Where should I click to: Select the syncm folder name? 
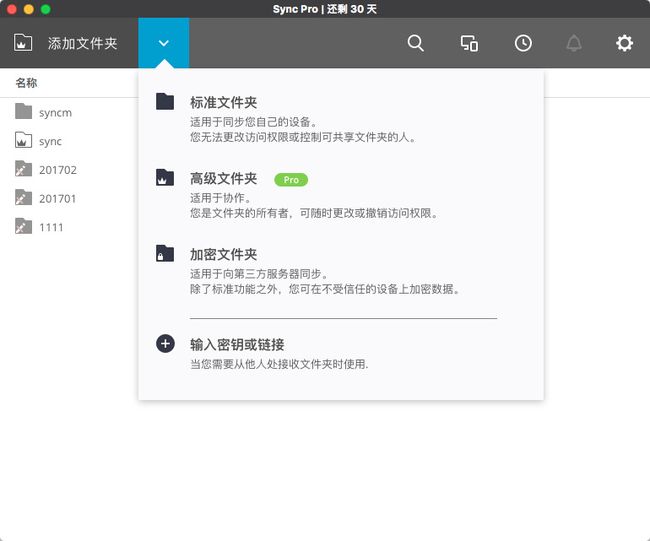pos(56,113)
